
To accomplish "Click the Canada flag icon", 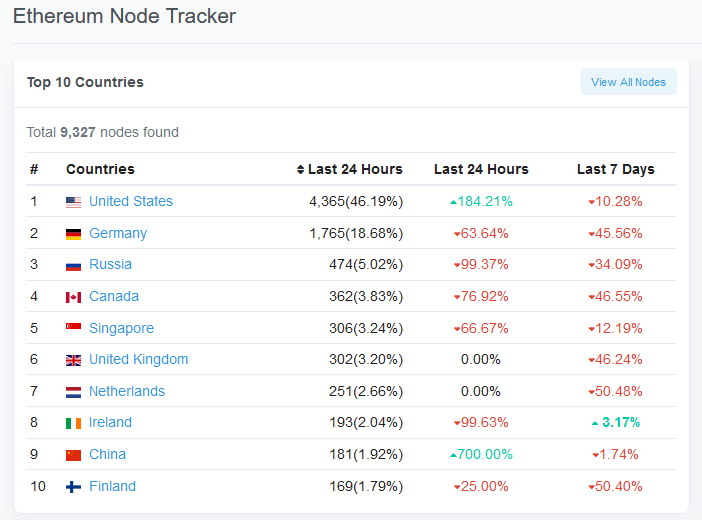I will [73, 297].
